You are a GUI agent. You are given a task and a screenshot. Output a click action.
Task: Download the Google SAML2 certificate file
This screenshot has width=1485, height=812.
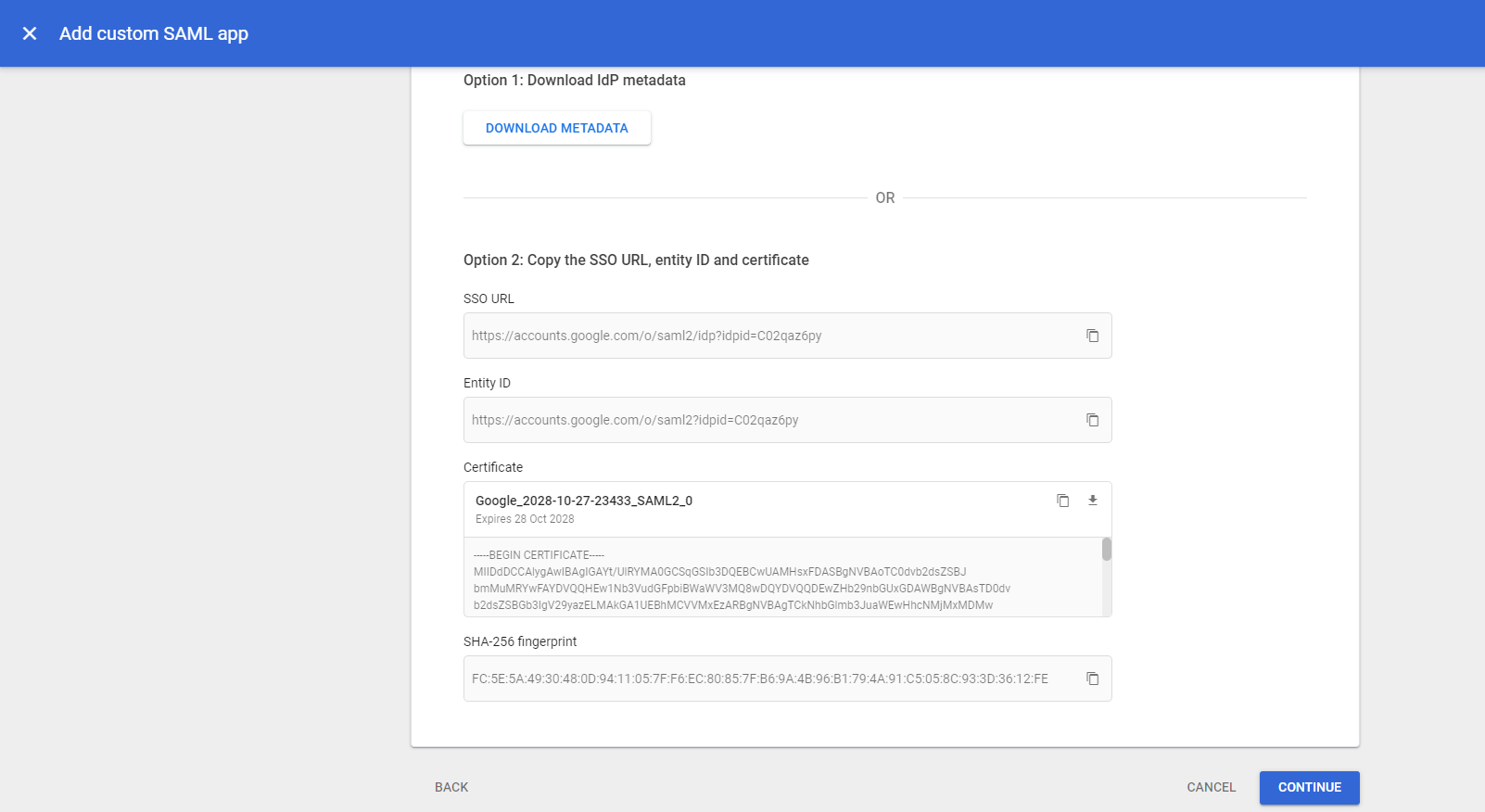tap(1093, 501)
